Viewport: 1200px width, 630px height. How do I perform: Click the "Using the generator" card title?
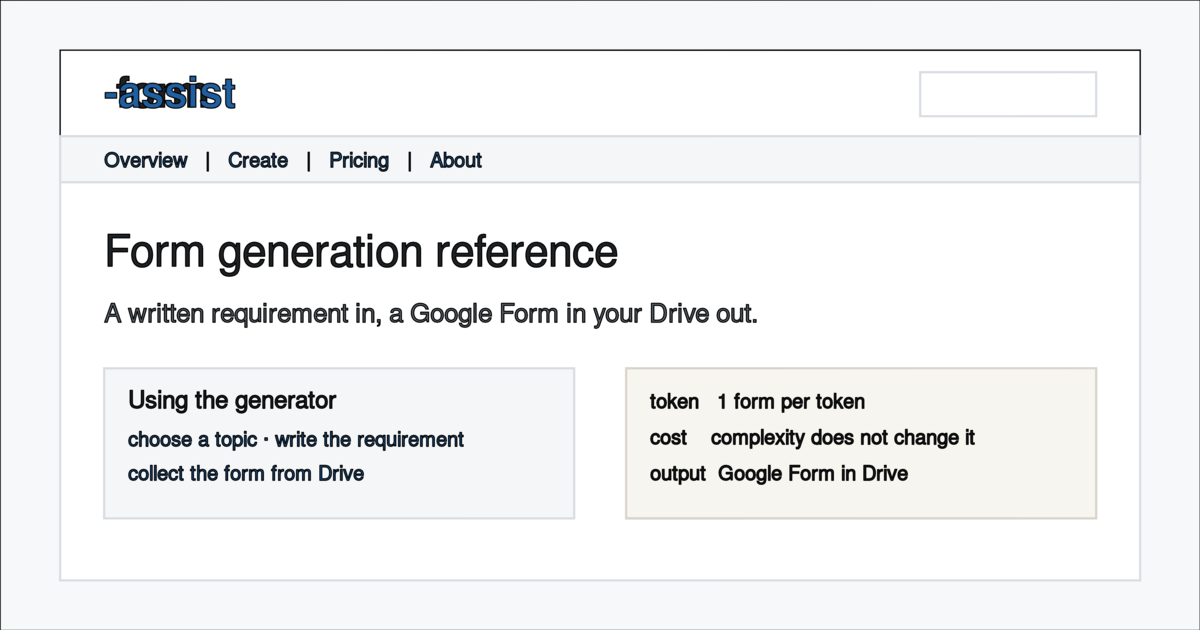pyautogui.click(x=232, y=400)
